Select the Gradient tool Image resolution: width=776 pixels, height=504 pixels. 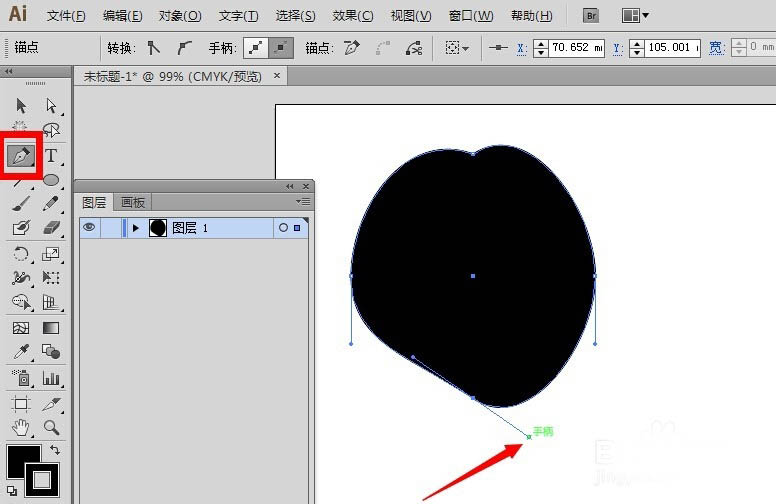pos(51,328)
